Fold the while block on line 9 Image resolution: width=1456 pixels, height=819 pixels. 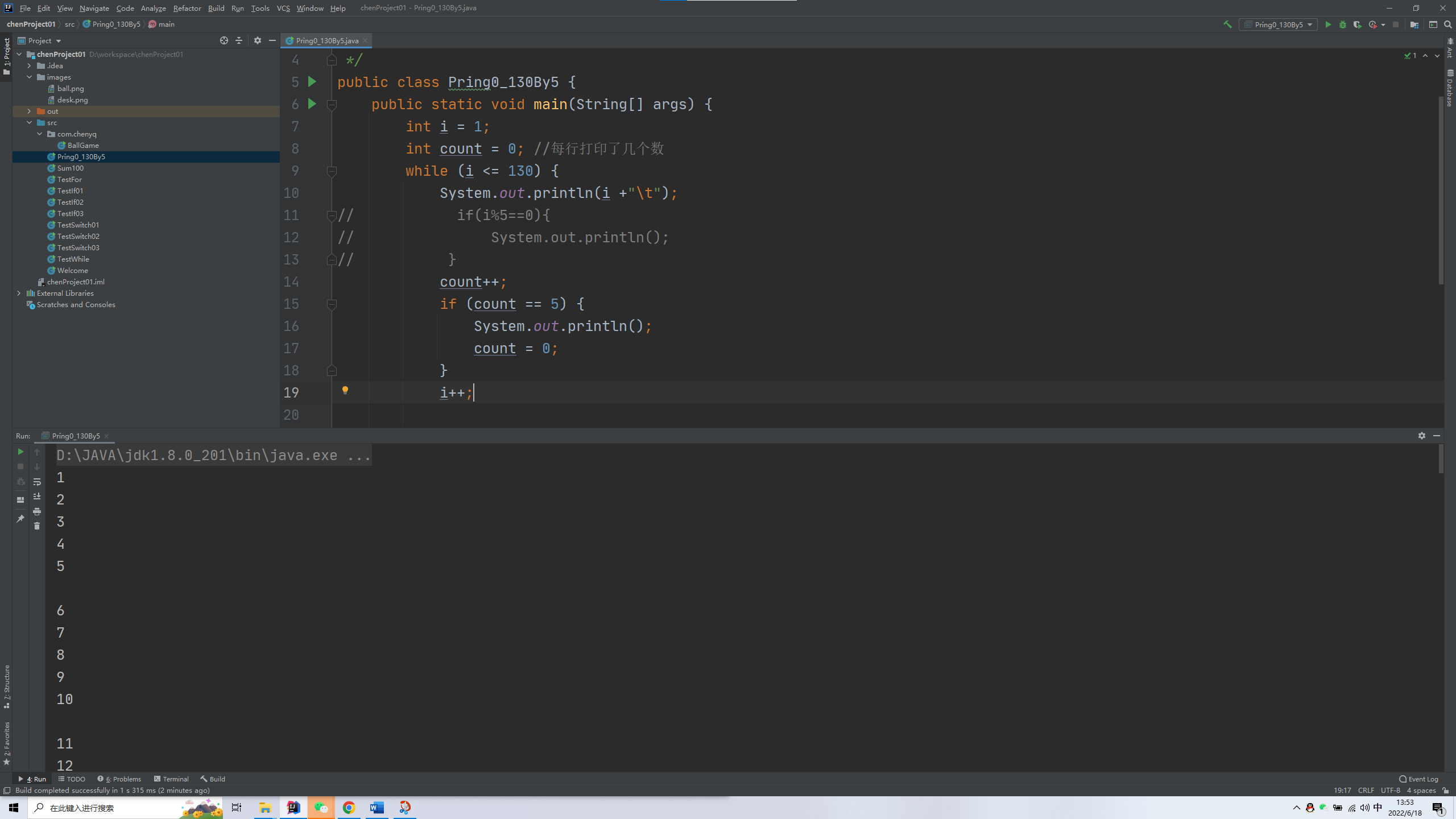pyautogui.click(x=332, y=171)
